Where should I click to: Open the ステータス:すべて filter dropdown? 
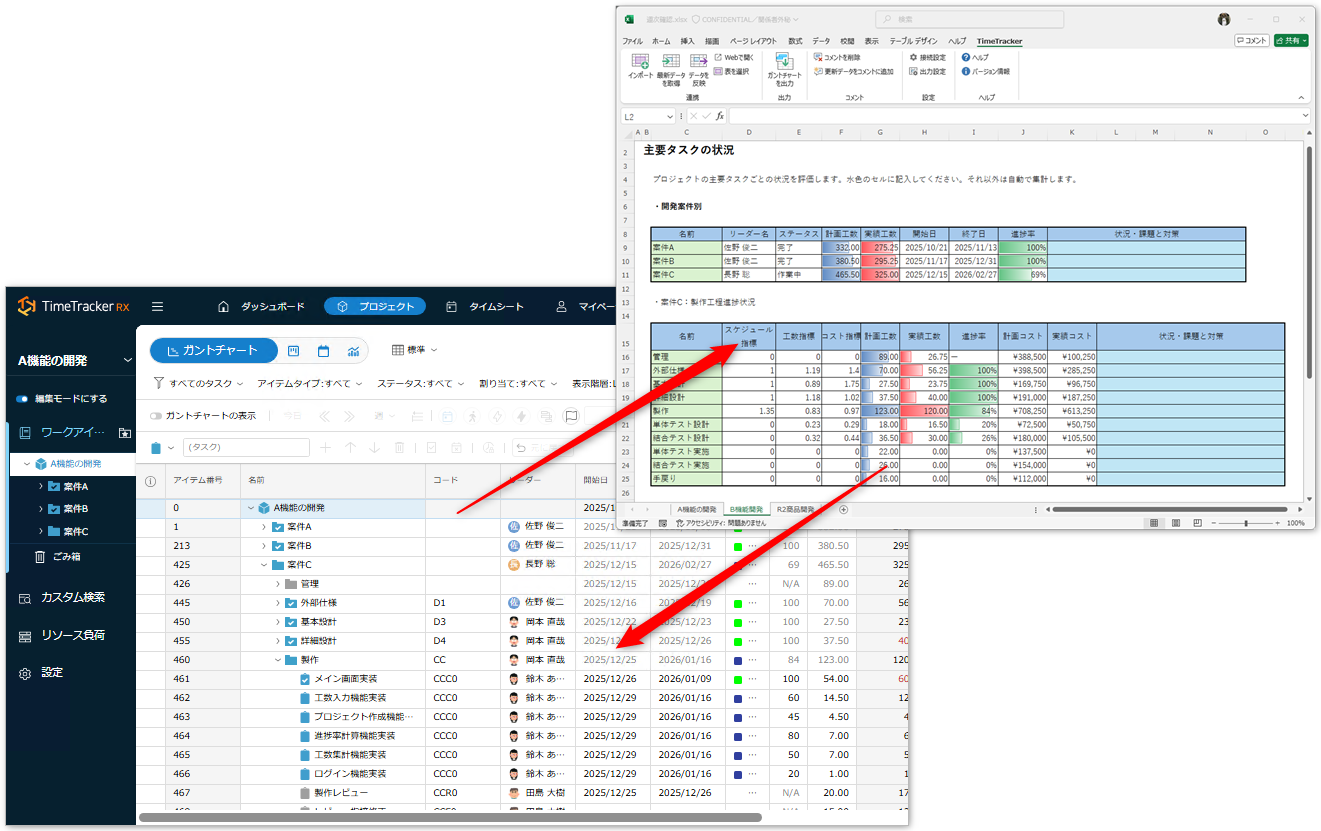420,383
